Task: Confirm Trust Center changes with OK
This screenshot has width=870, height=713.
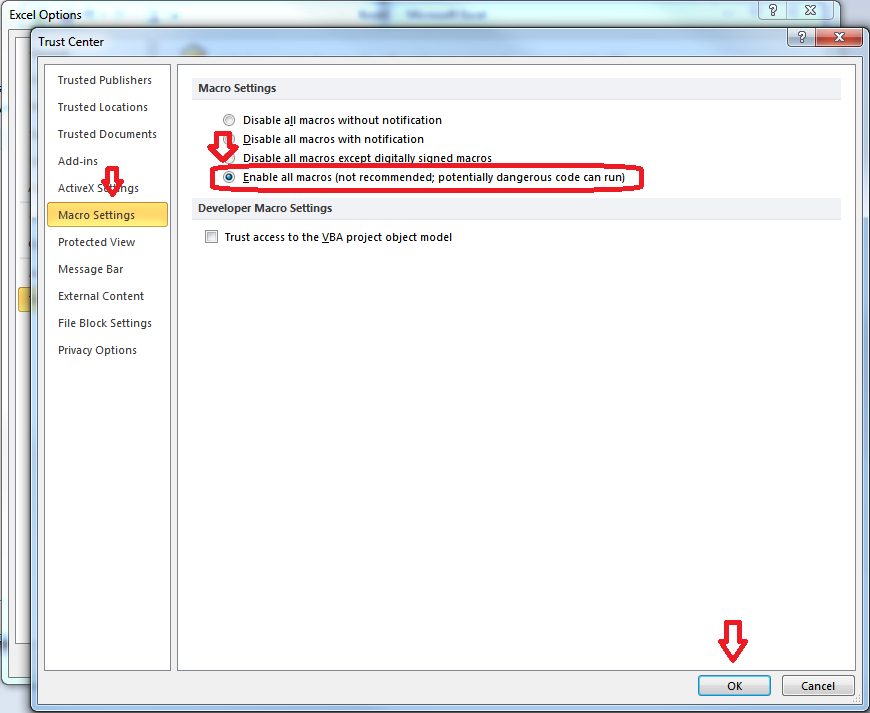Action: (x=734, y=686)
